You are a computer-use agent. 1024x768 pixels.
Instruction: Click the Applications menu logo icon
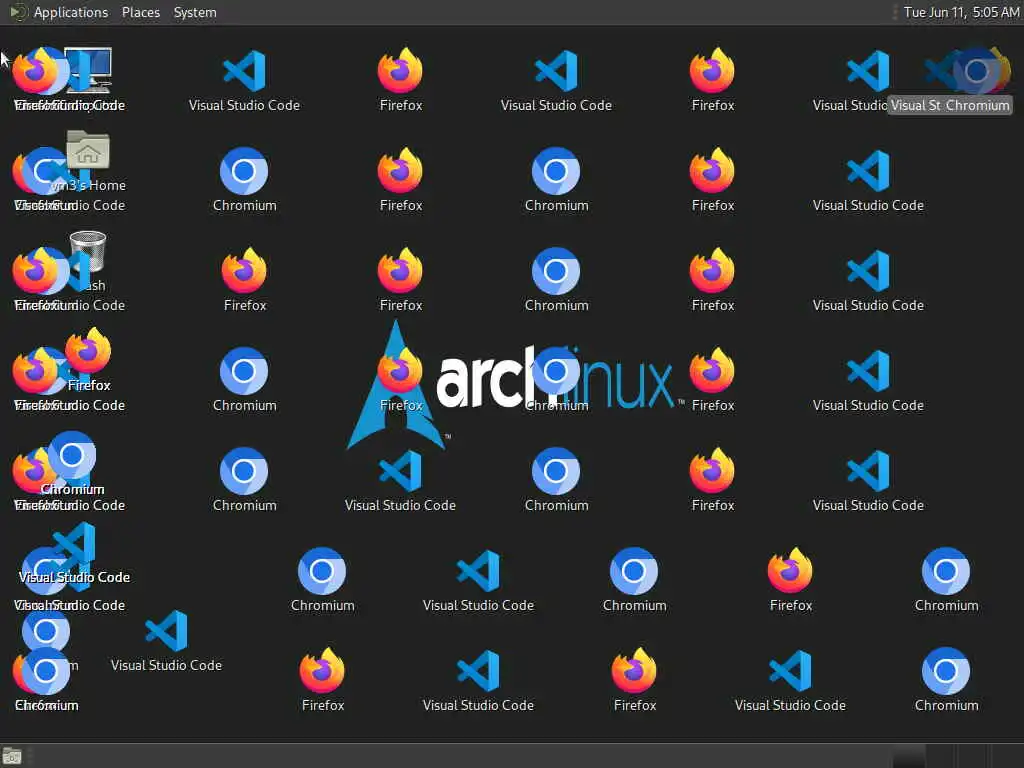[18, 12]
